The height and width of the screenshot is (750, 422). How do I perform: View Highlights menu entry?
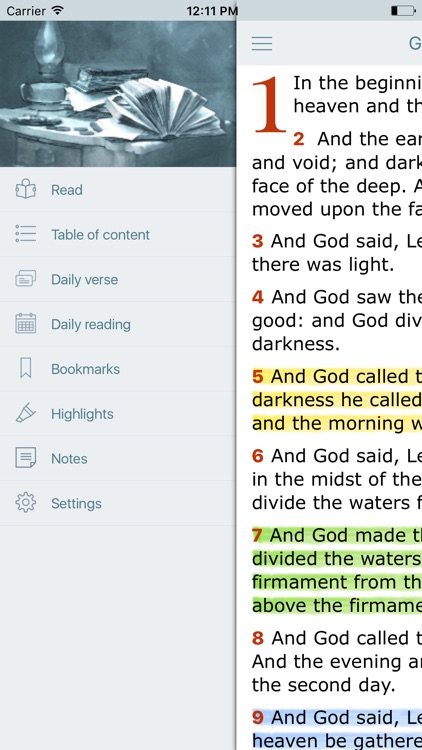pos(118,414)
